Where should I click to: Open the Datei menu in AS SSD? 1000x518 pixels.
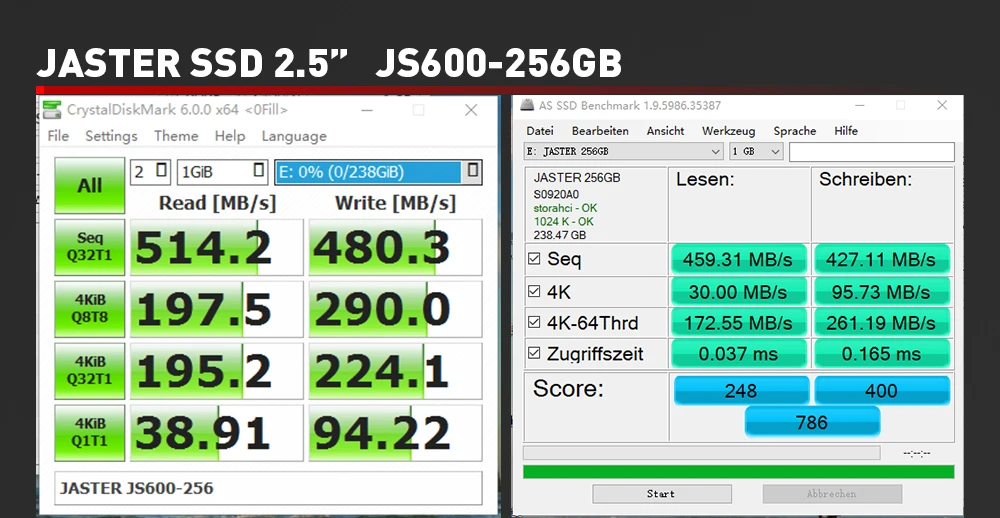540,131
